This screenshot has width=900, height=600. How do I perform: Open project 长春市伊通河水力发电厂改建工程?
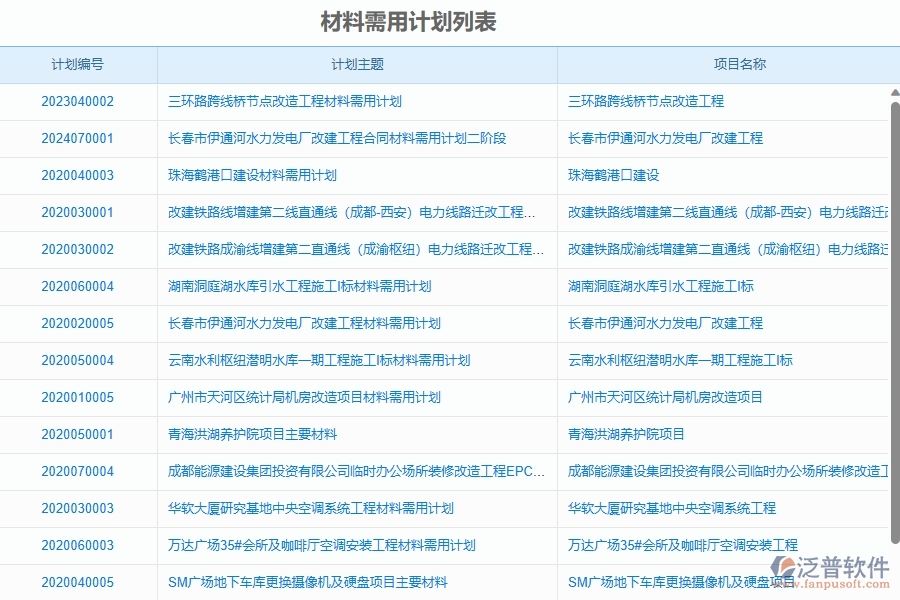coord(668,323)
